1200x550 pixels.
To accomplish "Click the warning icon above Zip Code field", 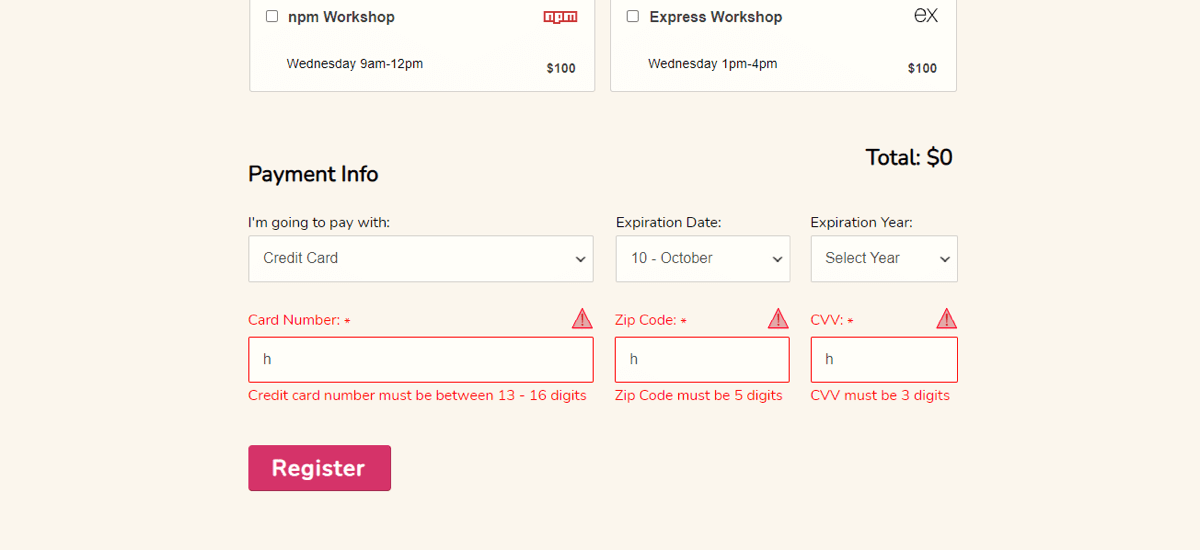I will 778,319.
